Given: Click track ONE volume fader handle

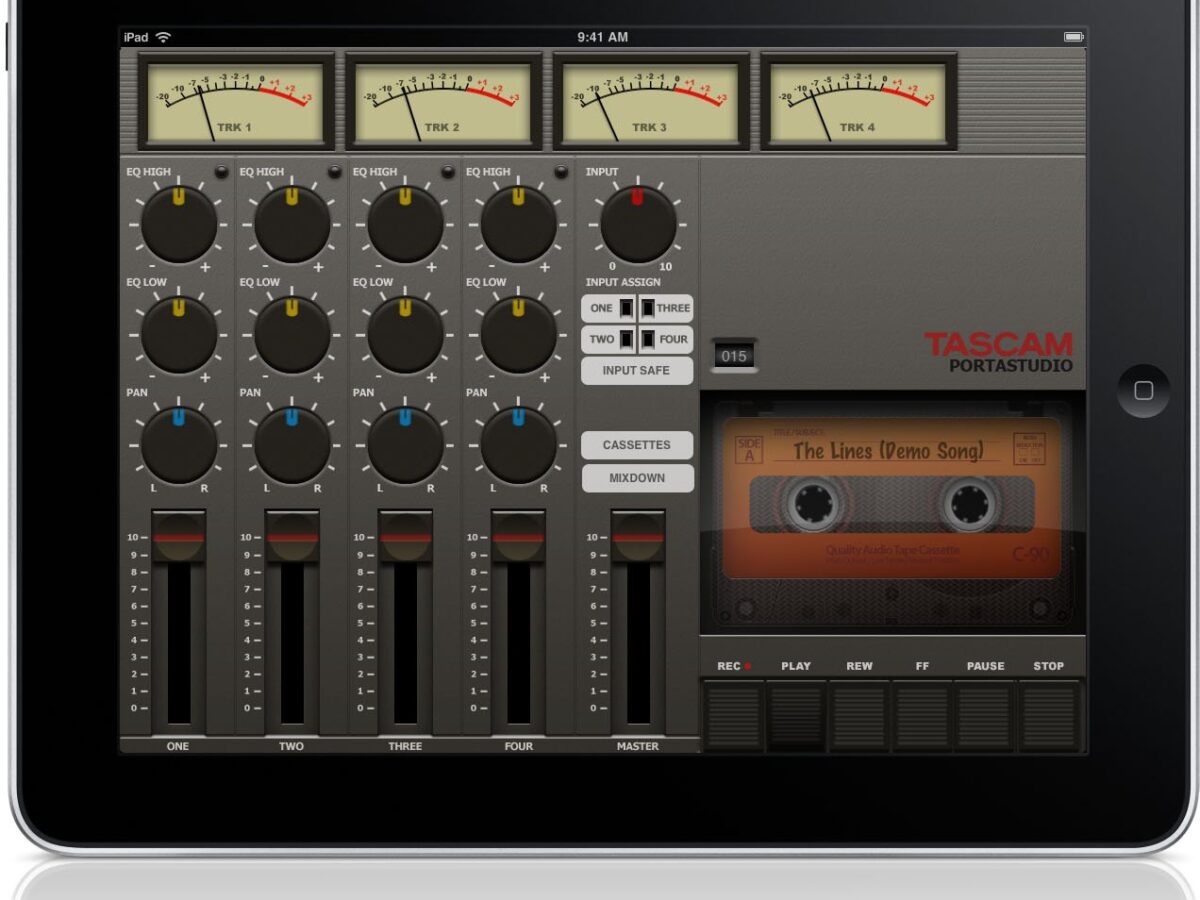Looking at the screenshot, I should (x=179, y=537).
